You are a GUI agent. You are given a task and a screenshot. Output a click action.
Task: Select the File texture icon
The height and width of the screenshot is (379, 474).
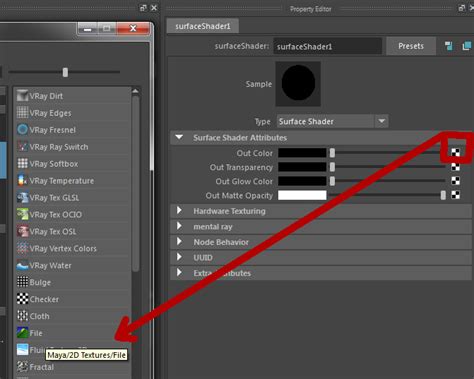coord(22,333)
